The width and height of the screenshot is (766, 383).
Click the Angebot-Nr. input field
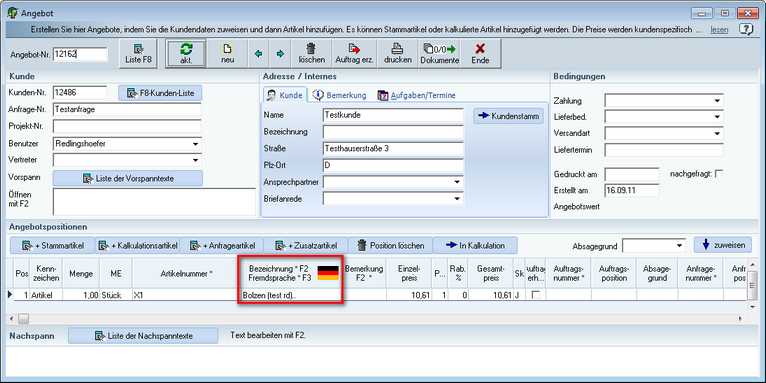[80, 54]
